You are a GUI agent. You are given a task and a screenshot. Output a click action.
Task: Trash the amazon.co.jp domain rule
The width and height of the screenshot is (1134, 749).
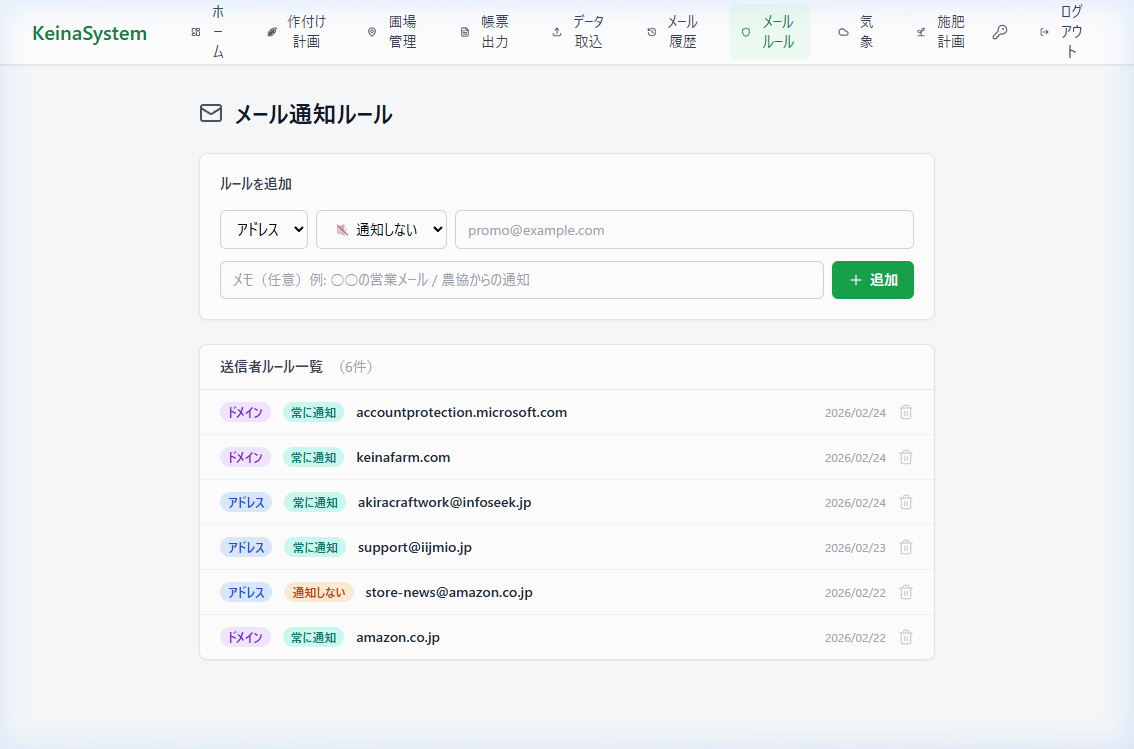(x=906, y=637)
